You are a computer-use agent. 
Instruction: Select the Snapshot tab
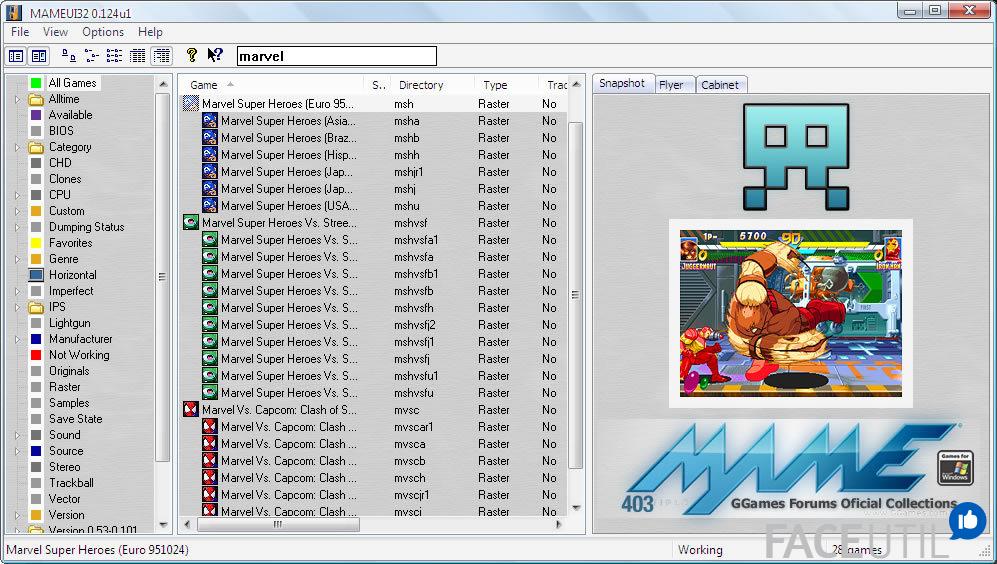click(x=622, y=83)
